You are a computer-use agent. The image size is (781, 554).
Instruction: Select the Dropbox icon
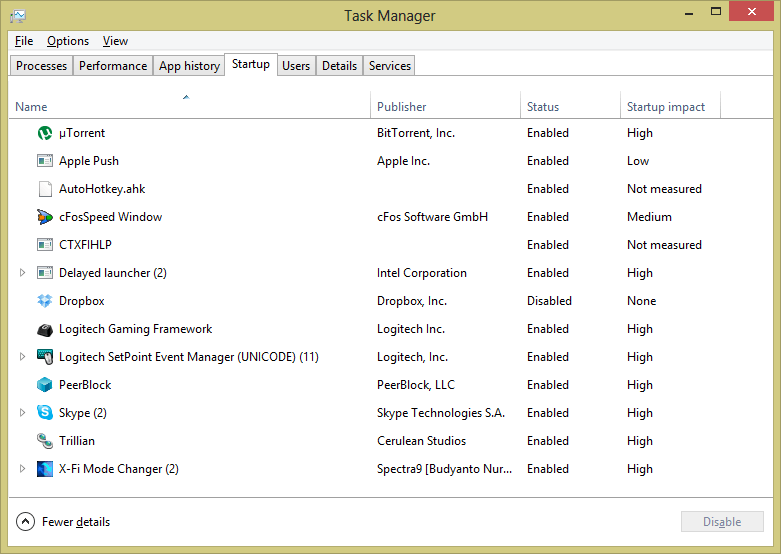click(45, 301)
